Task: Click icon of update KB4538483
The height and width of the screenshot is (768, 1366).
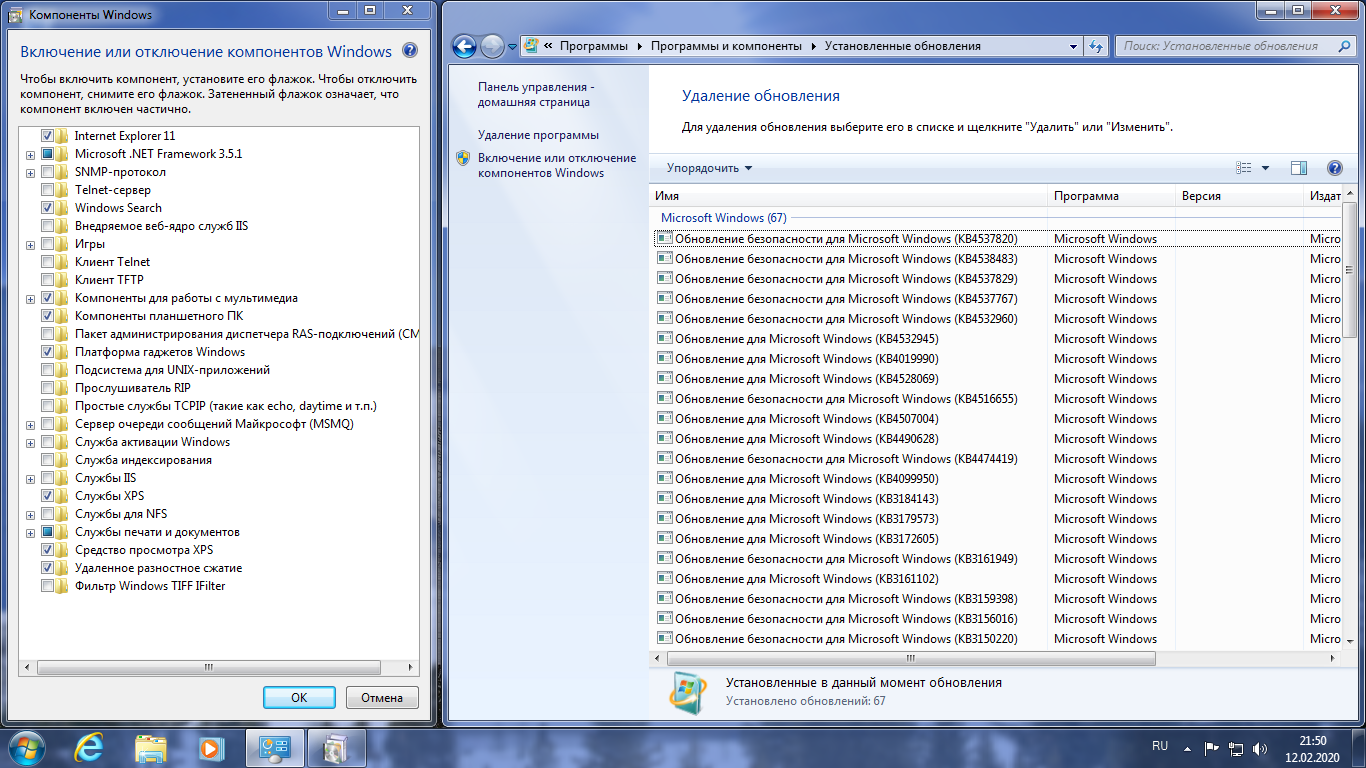Action: (665, 258)
